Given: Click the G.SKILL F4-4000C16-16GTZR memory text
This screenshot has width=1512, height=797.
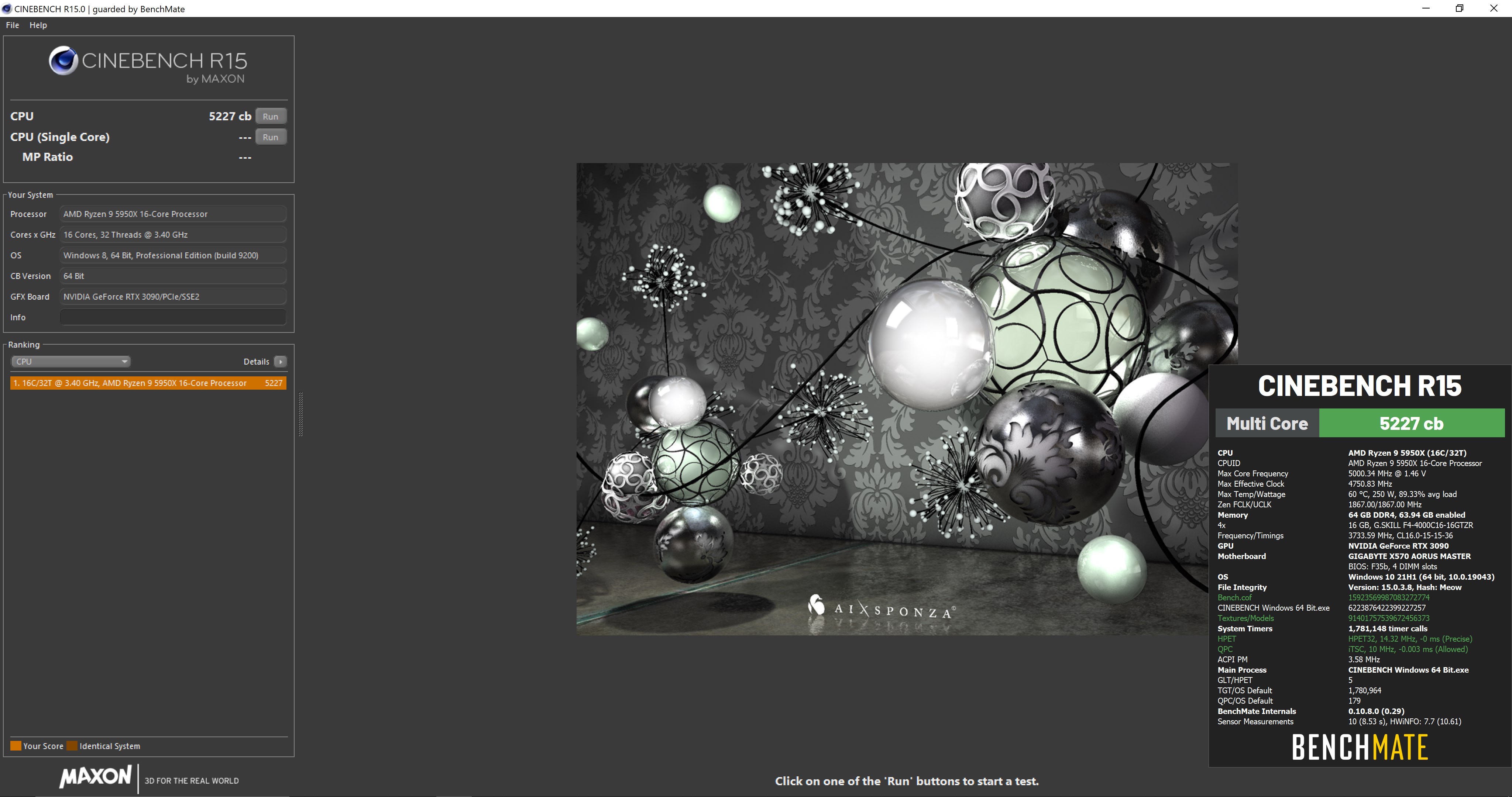Looking at the screenshot, I should (x=1410, y=525).
